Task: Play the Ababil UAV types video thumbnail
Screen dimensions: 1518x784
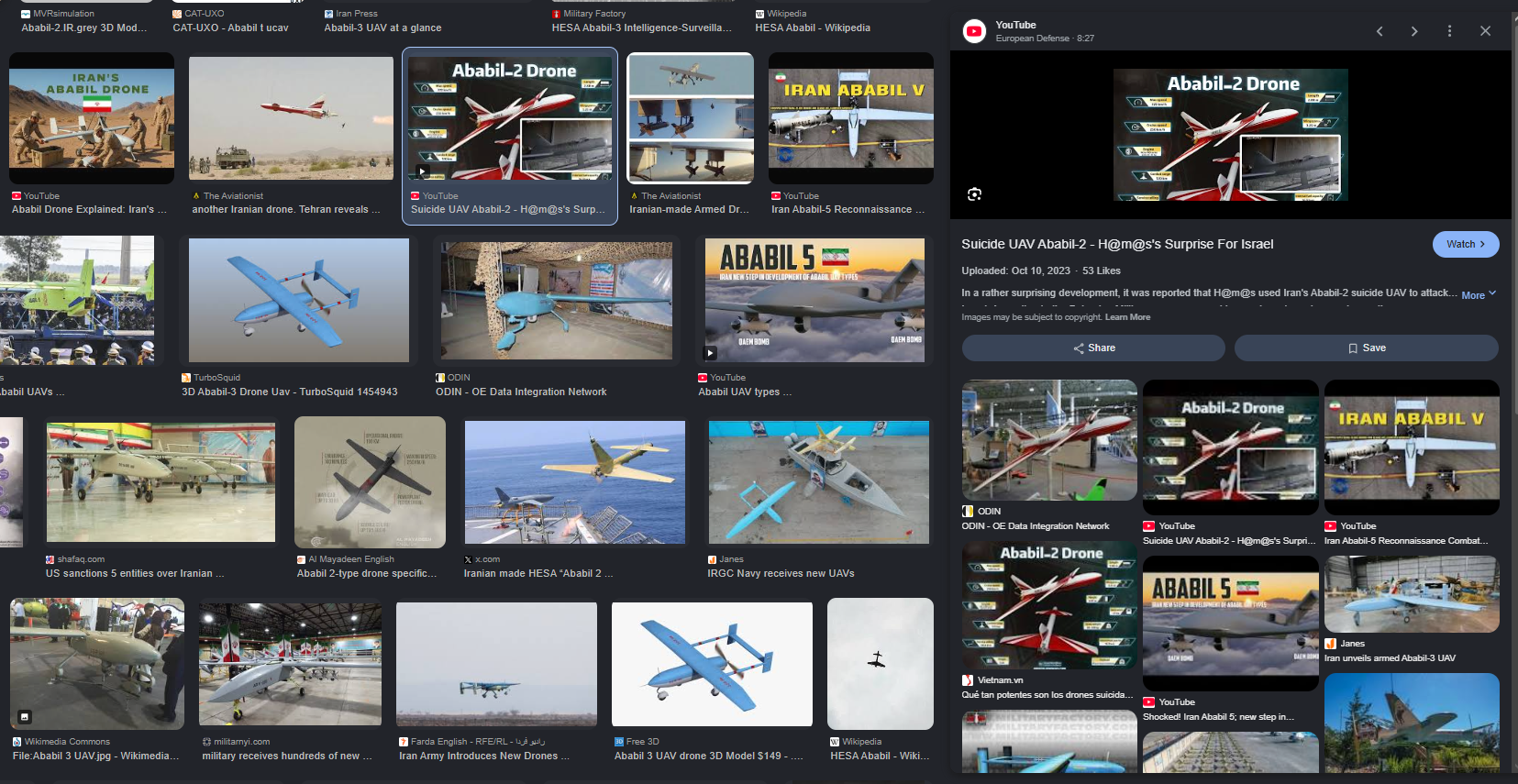Action: [814, 300]
